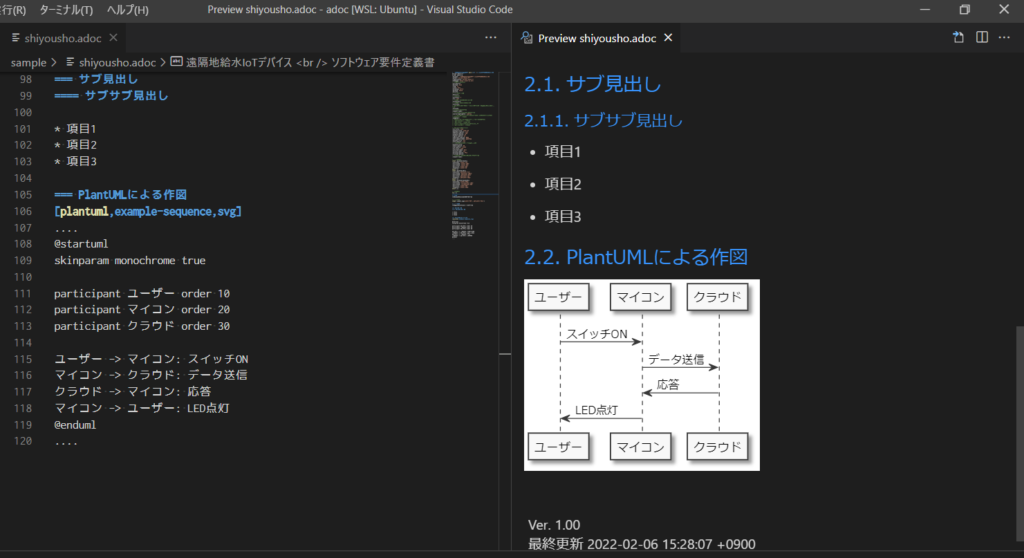Split the preview editor to the right
1024x558 pixels.
click(982, 38)
